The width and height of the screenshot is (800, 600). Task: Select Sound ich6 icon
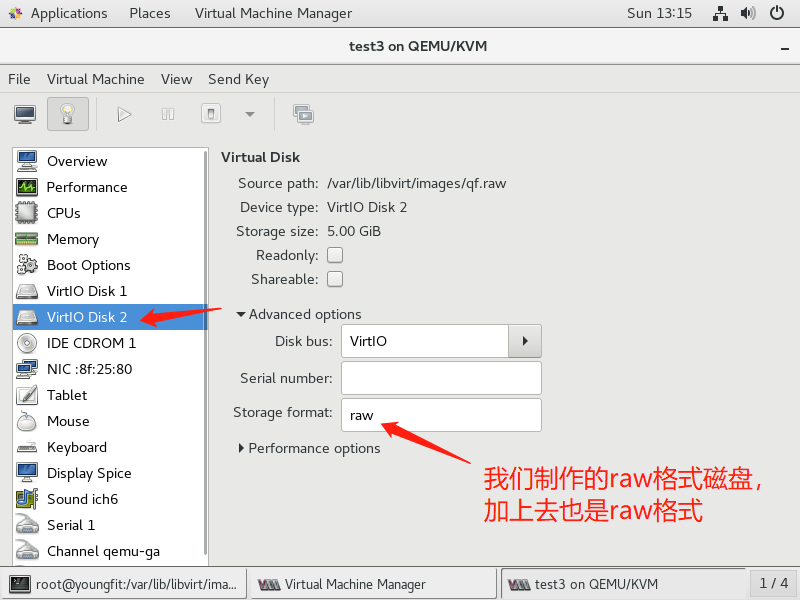click(x=27, y=499)
